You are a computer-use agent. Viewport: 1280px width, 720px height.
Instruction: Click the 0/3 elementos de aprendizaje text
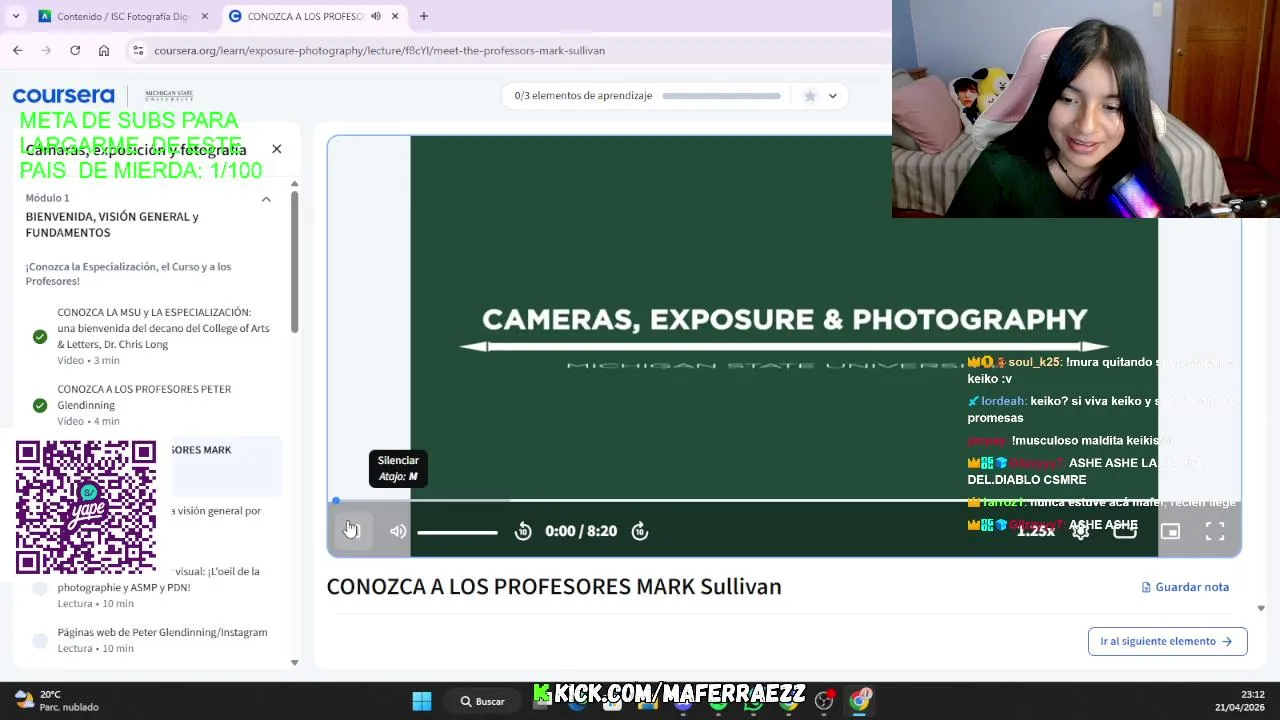pyautogui.click(x=583, y=96)
